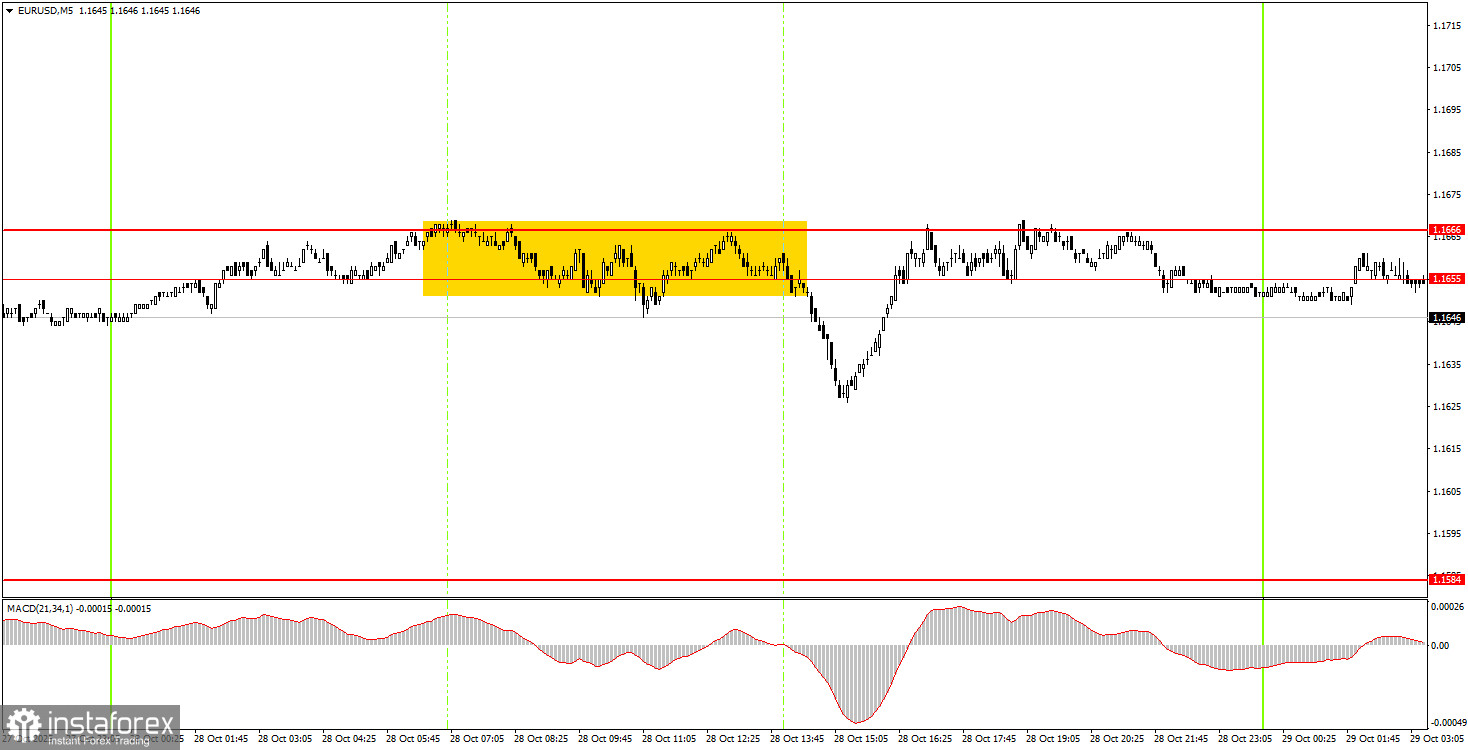1468x750 pixels.
Task: Click the 1.1635 price axis label
Action: click(x=1447, y=365)
